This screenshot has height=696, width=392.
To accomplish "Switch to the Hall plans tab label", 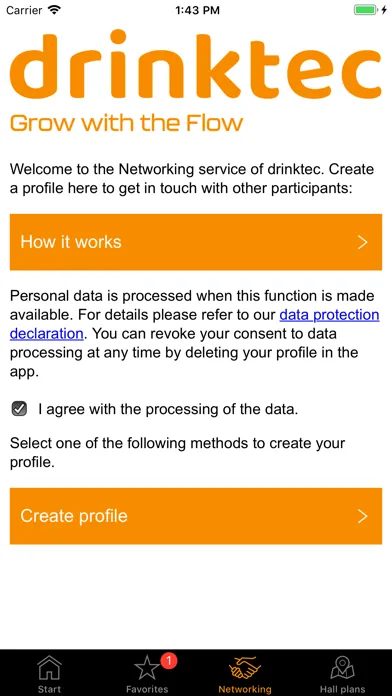I will [x=342, y=689].
